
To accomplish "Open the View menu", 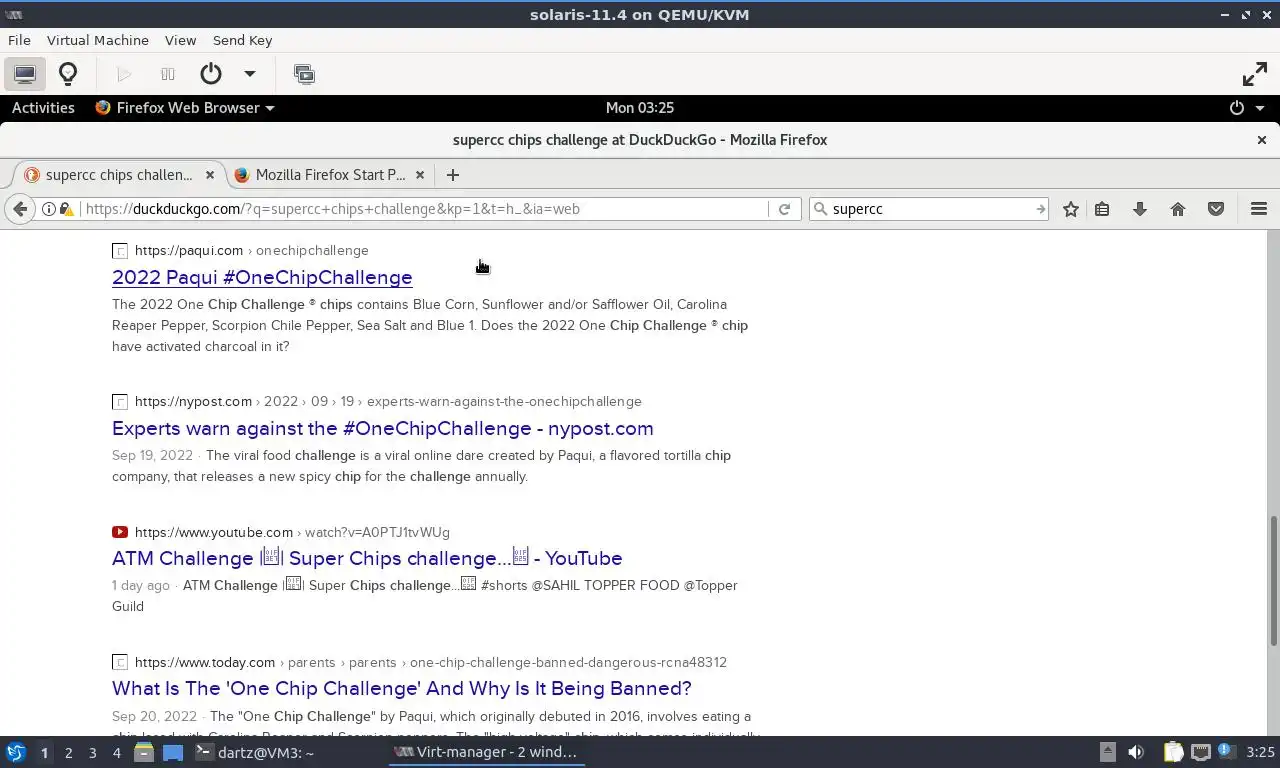I will coord(180,40).
